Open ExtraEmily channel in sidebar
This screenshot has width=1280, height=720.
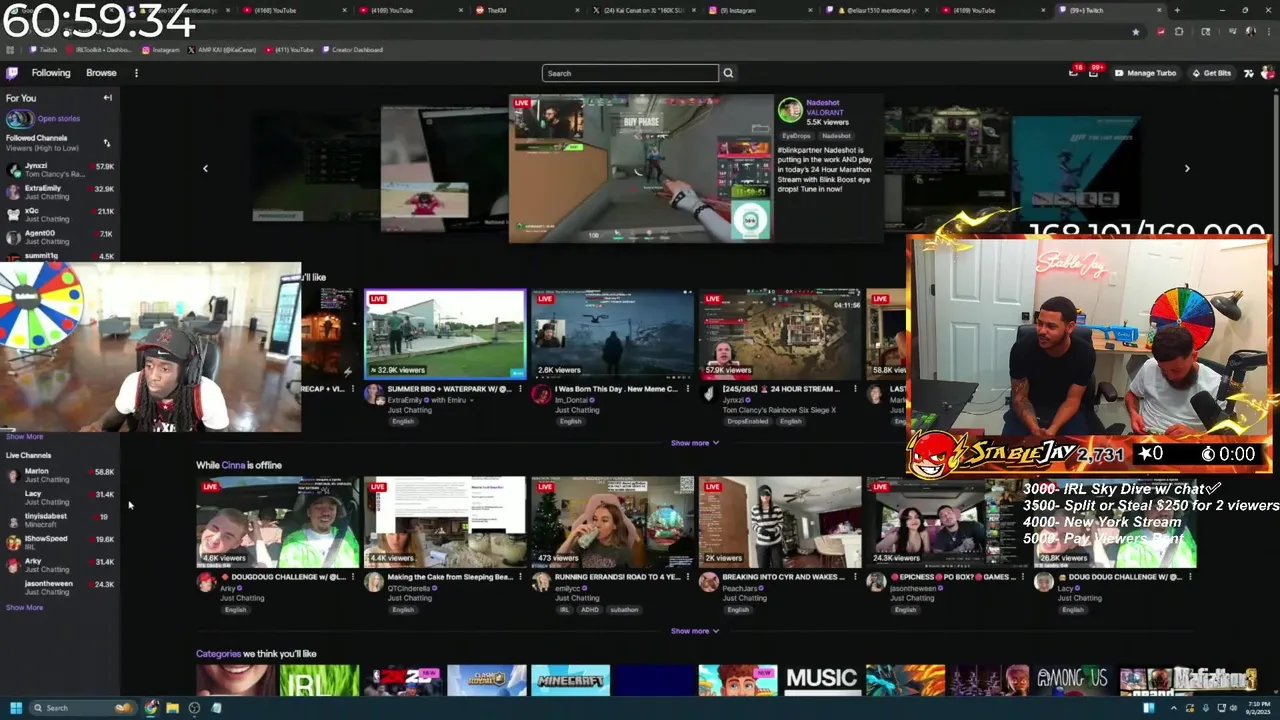60,192
